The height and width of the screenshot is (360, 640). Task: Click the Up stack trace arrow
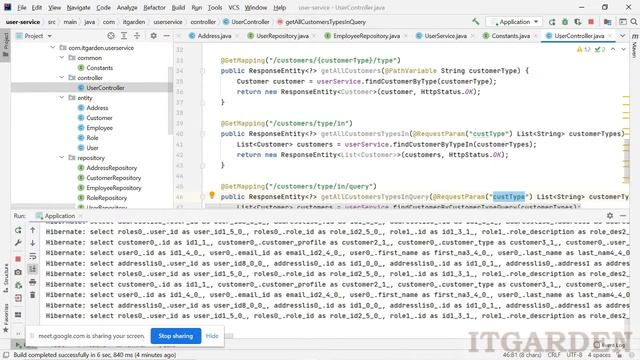(33, 230)
